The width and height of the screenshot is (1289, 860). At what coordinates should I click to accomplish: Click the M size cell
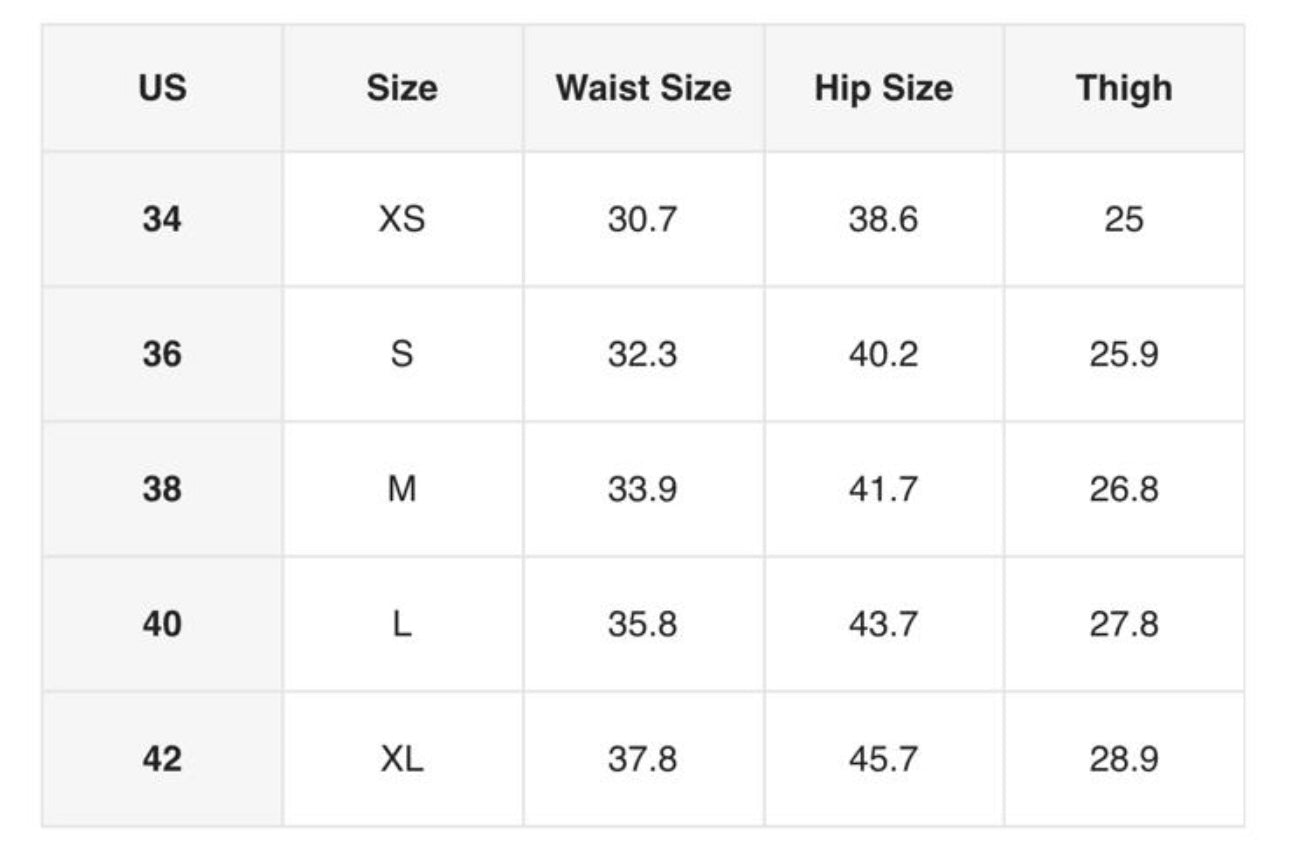coord(402,489)
